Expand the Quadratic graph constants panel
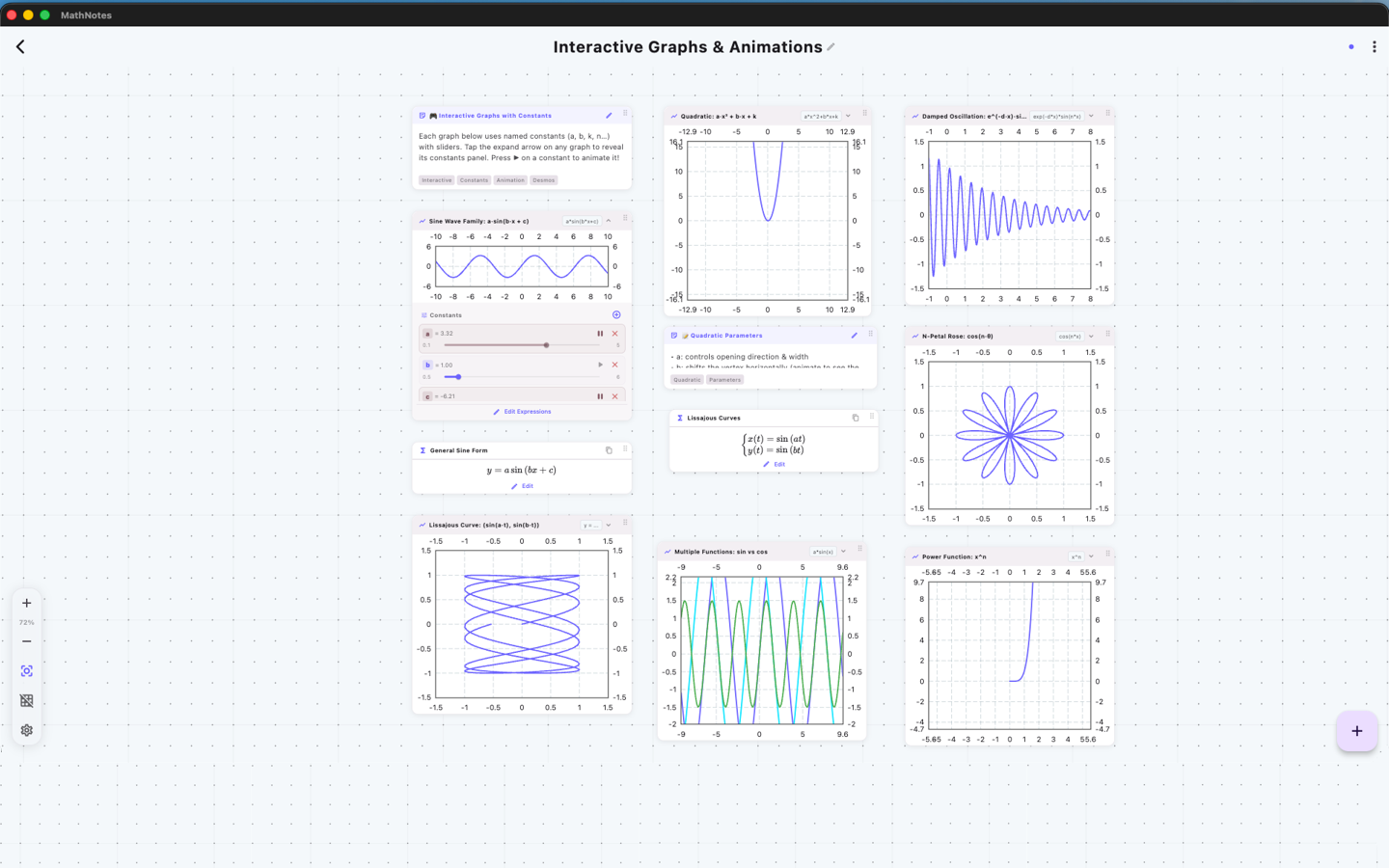 [848, 116]
